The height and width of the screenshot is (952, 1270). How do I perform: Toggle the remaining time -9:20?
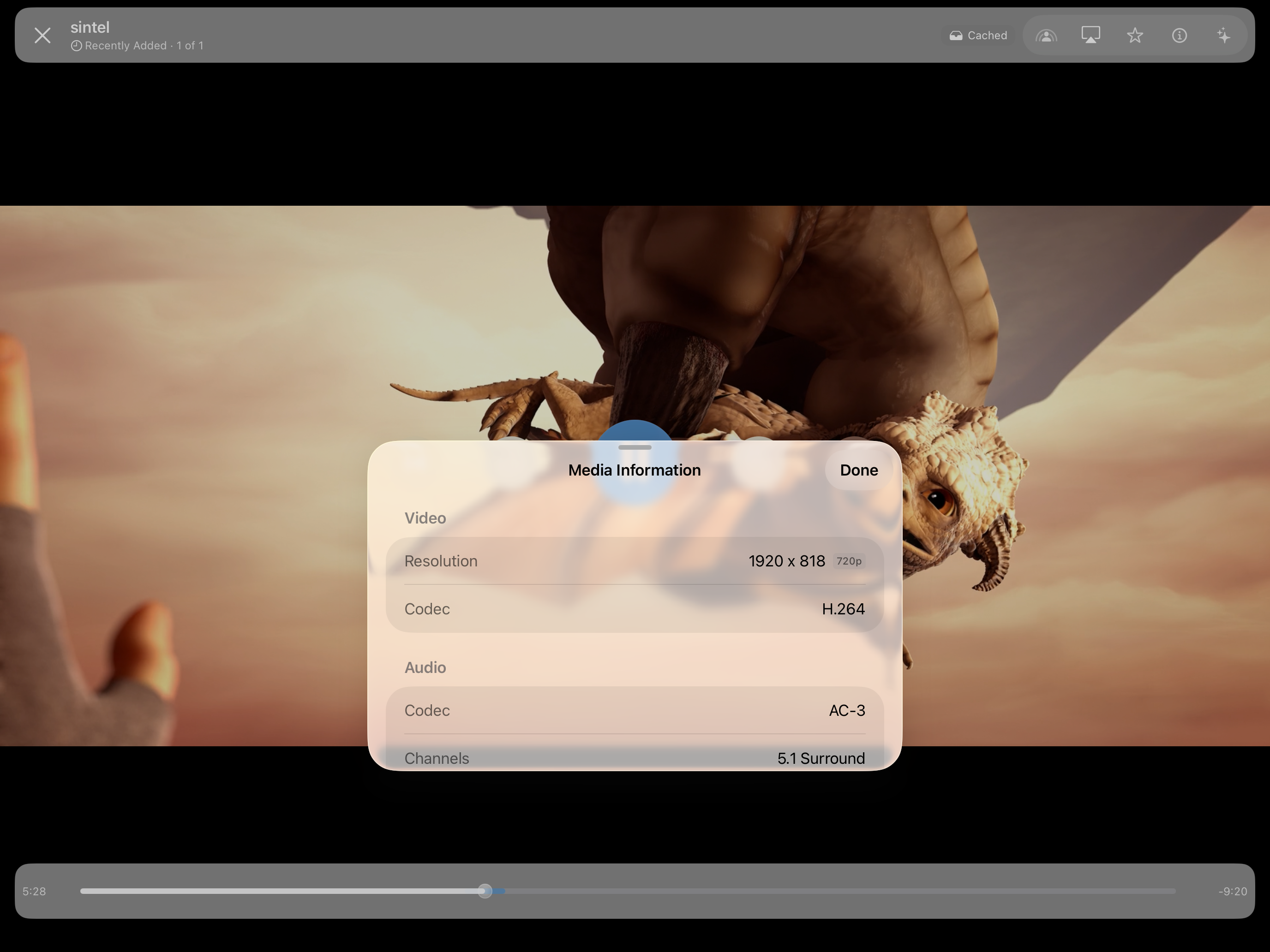(1233, 891)
